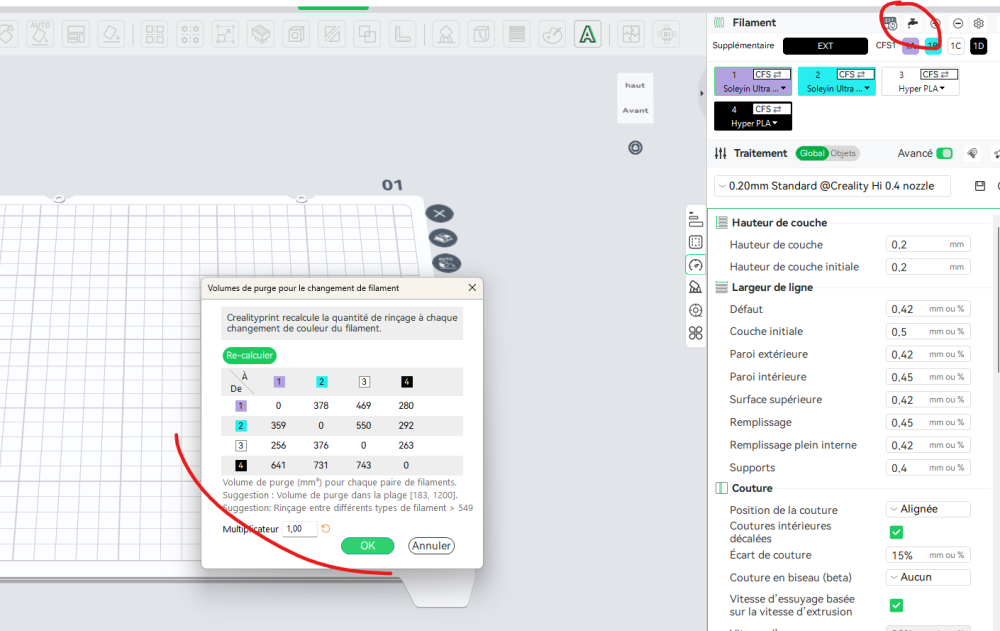Select the hollow cube toolbar icon
The height and width of the screenshot is (631, 1000).
point(296,34)
